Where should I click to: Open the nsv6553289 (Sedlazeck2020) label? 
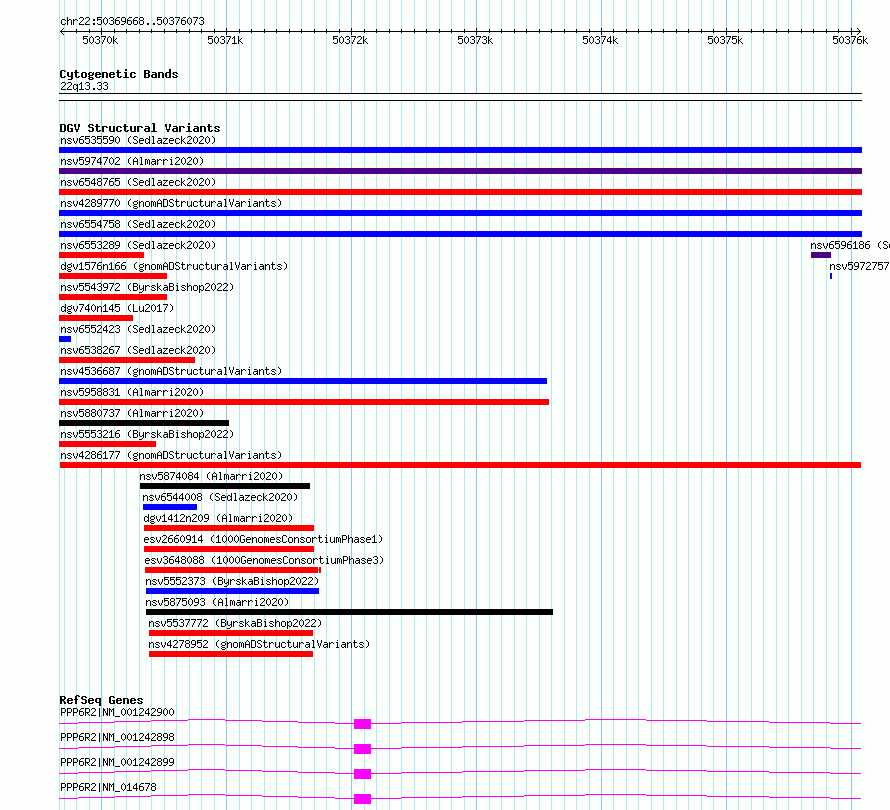tap(138, 245)
